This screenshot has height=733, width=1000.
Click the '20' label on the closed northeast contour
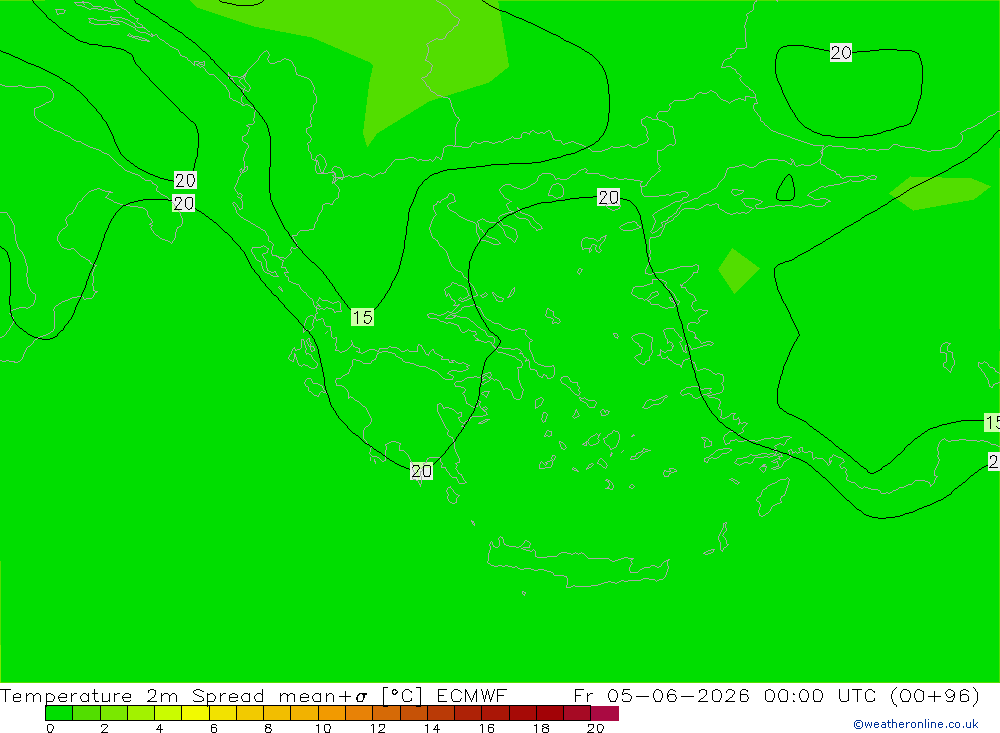tap(841, 52)
